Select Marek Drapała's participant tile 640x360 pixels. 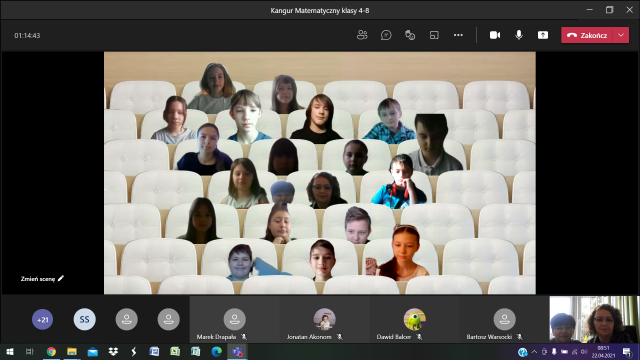pos(234,319)
